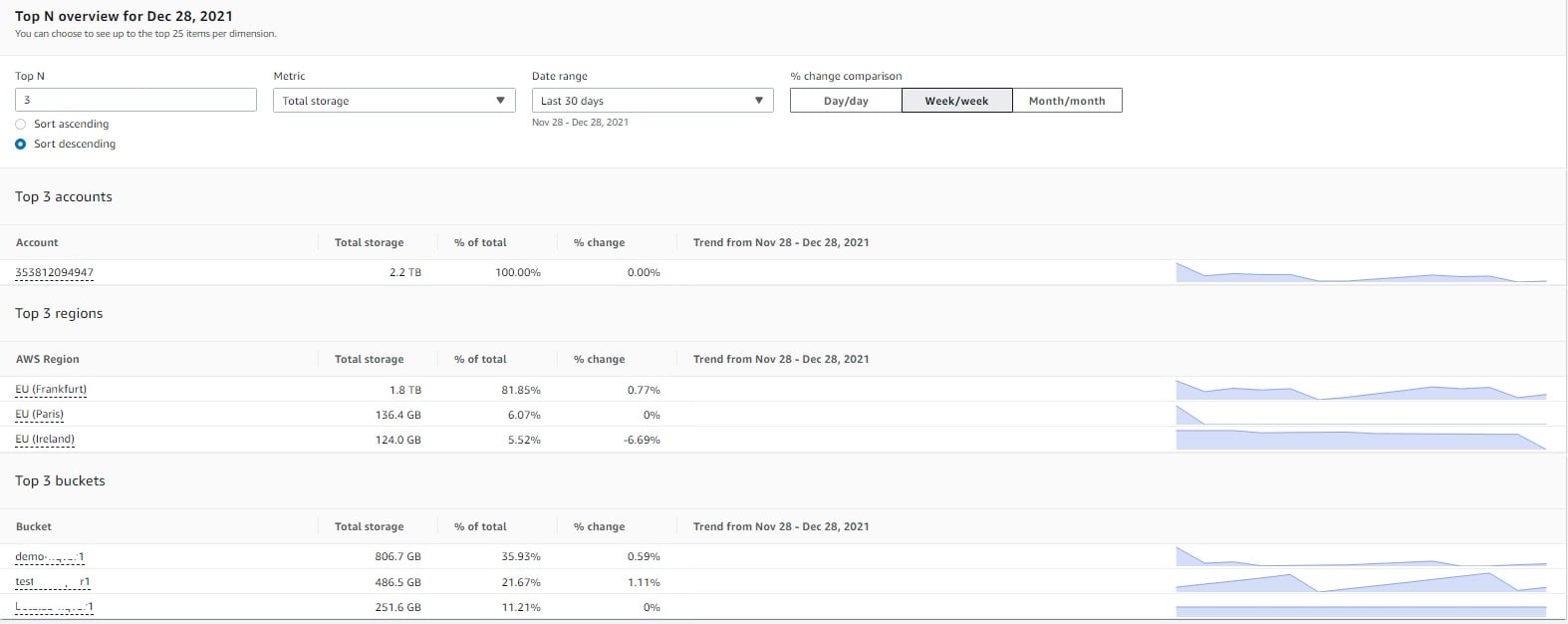The width and height of the screenshot is (1568, 624).
Task: Click the 251.6 GB bucket name link
Action: tap(54, 607)
